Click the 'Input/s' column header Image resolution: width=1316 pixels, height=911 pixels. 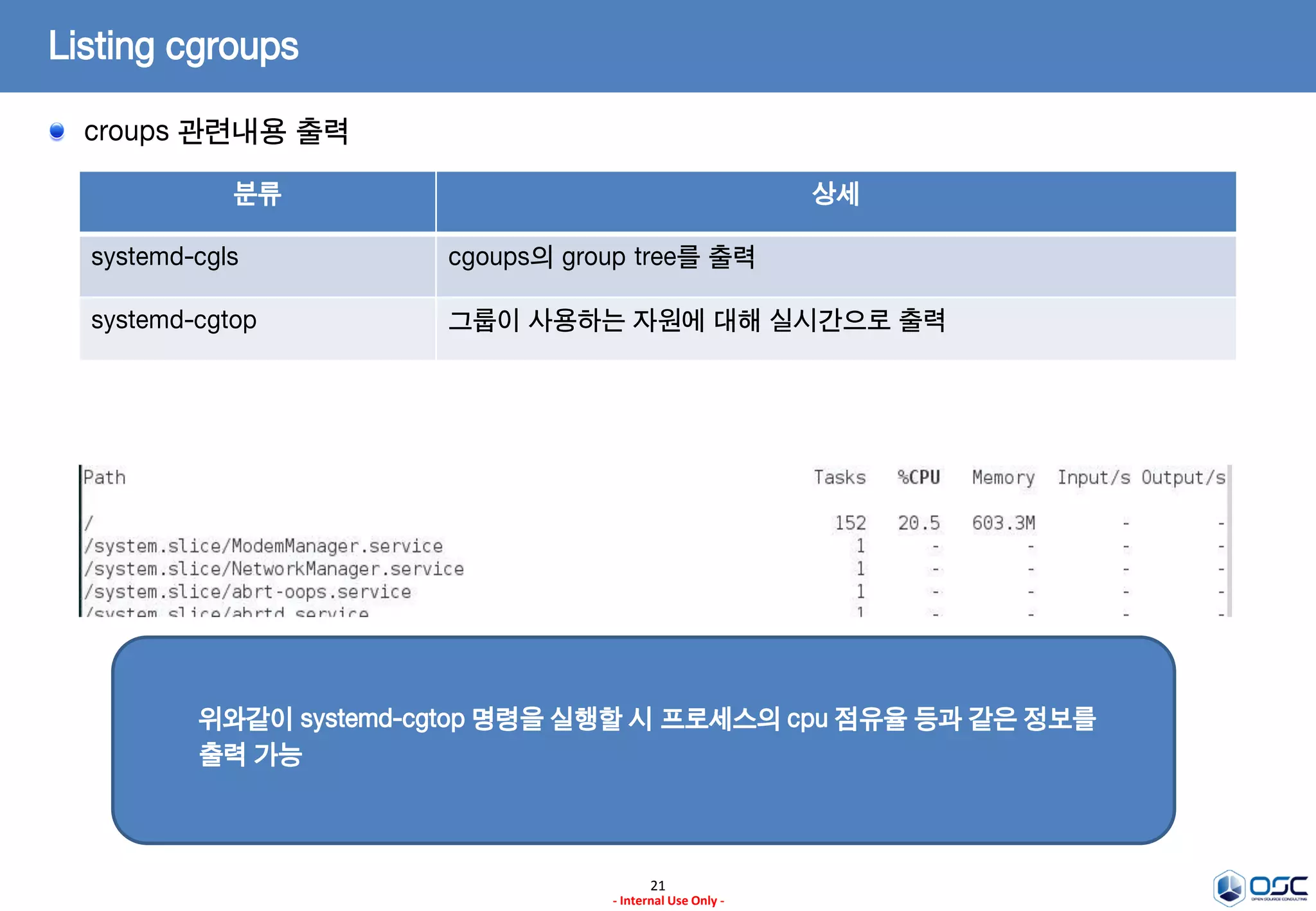(x=1094, y=477)
